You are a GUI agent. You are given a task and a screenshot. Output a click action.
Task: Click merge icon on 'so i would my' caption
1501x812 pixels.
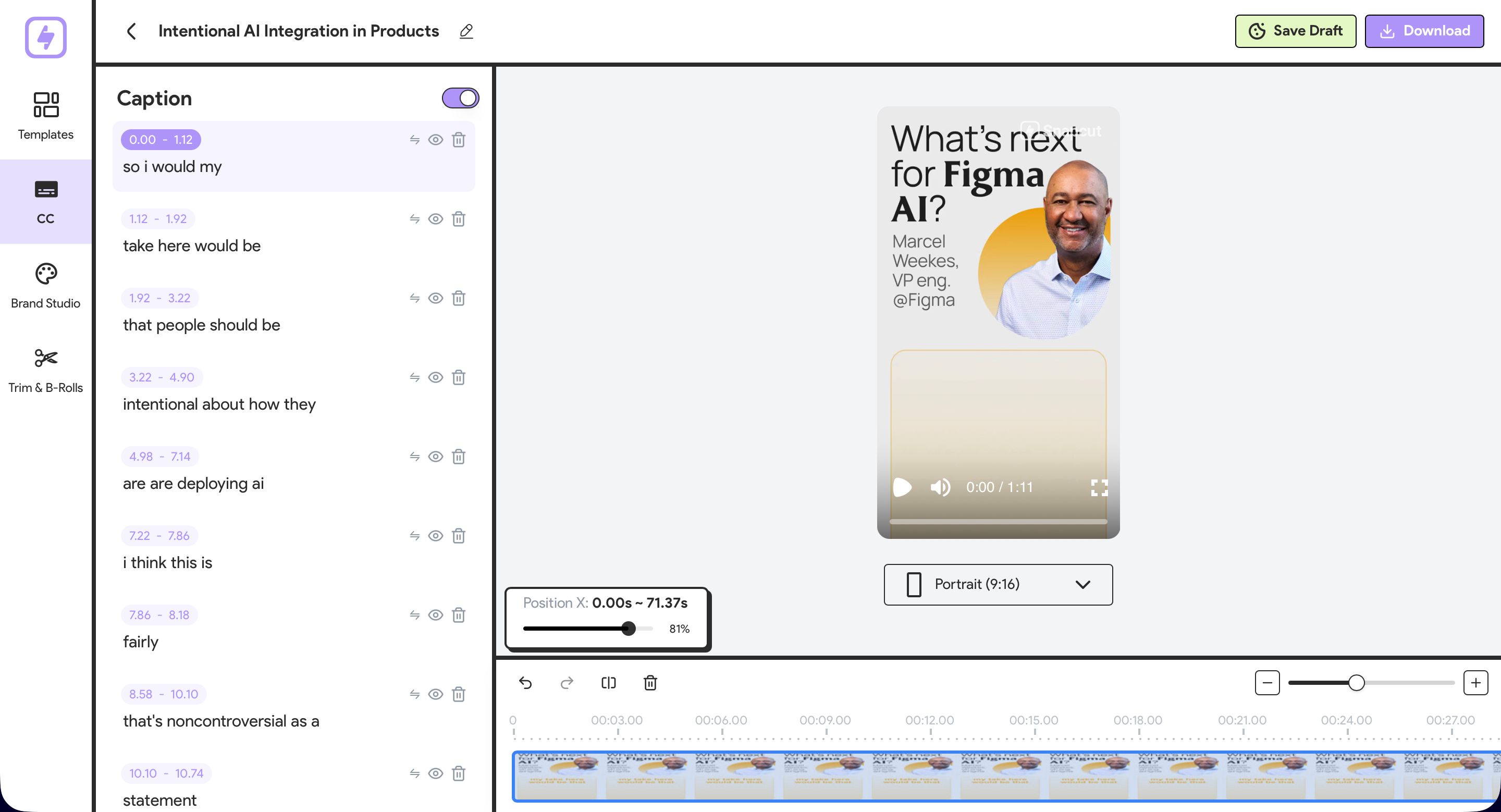click(x=414, y=140)
